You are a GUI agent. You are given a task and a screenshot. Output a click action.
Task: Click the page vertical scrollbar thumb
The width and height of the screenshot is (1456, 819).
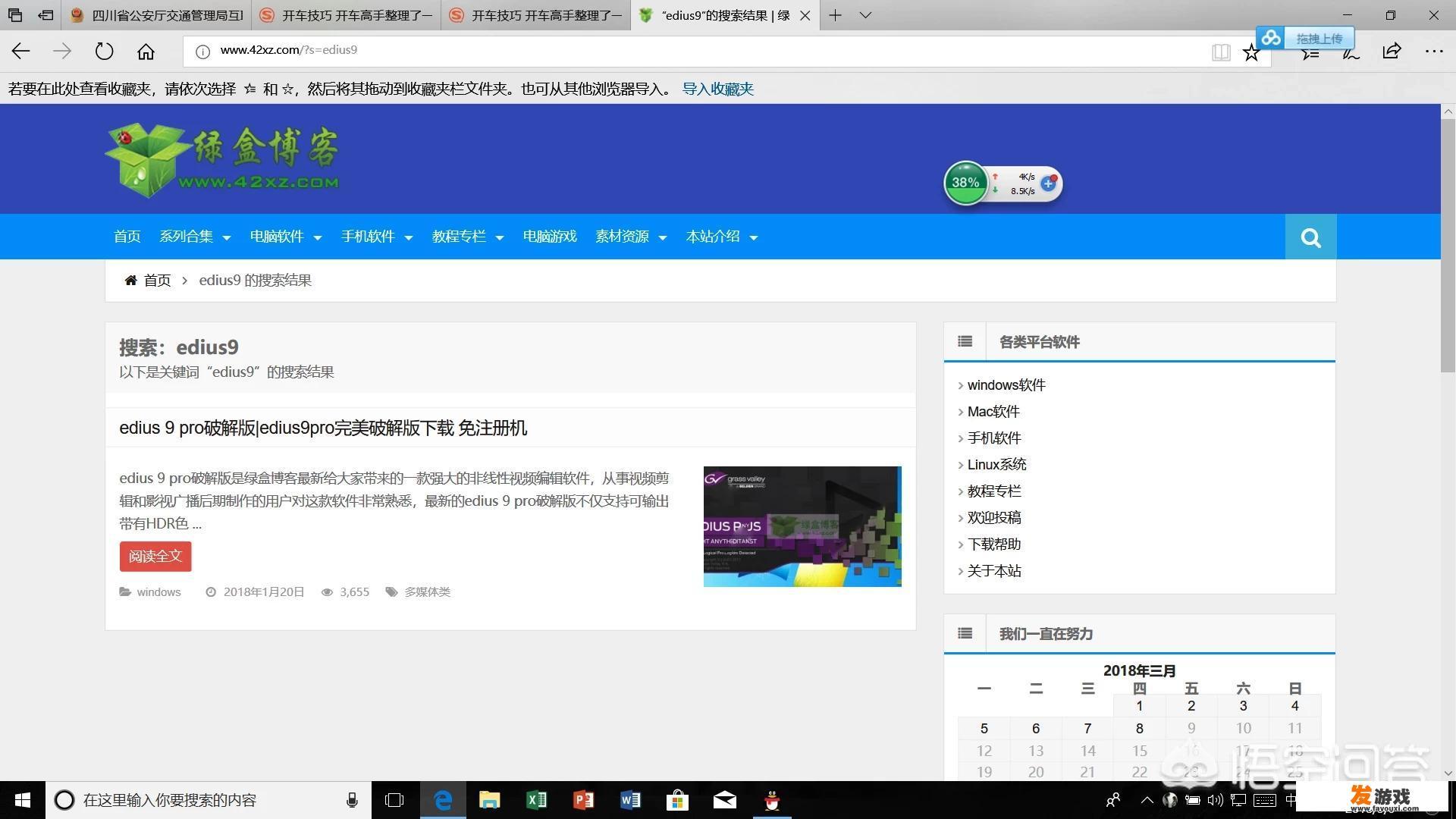click(1448, 245)
